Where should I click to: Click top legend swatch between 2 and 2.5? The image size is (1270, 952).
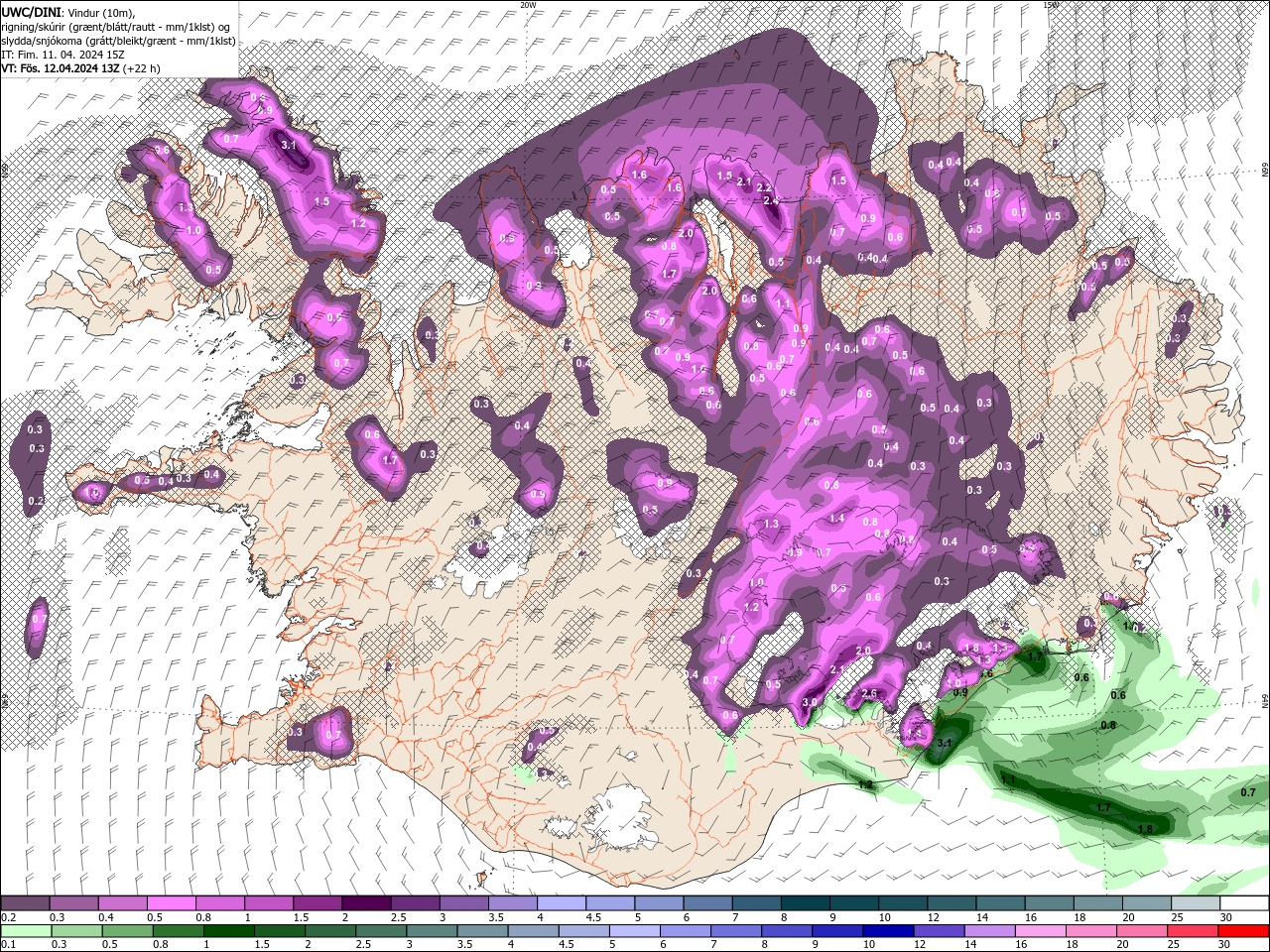(x=365, y=903)
